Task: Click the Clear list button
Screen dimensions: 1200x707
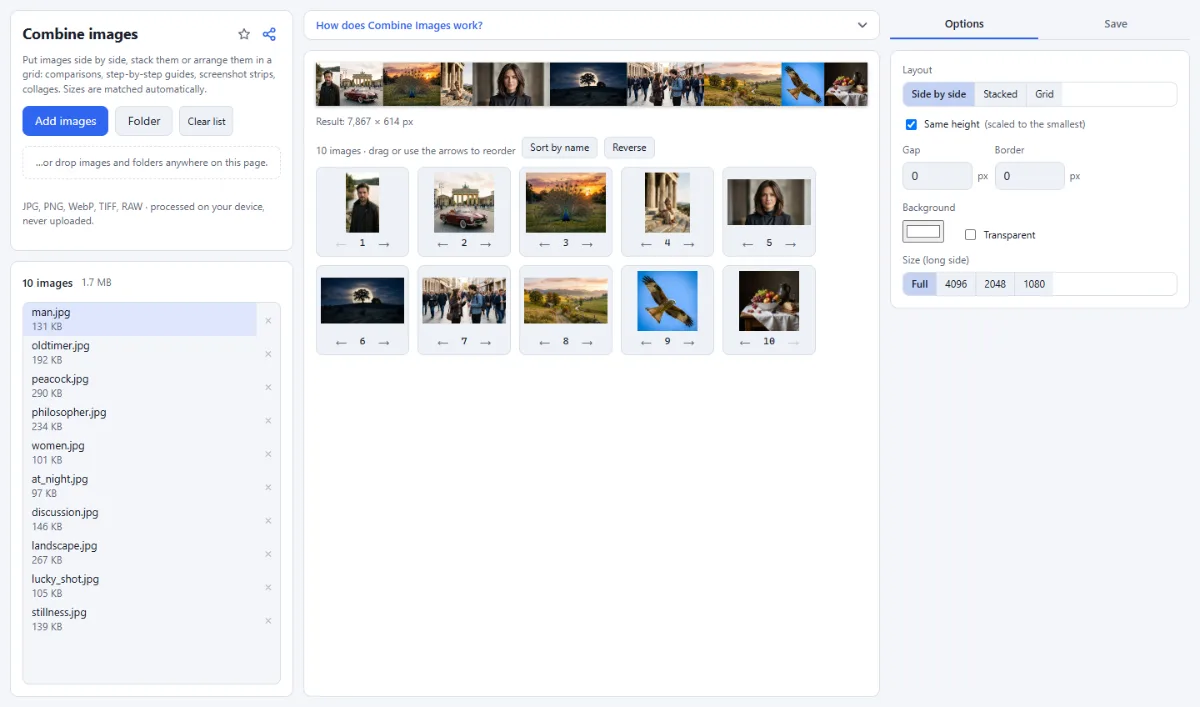Action: pyautogui.click(x=206, y=121)
